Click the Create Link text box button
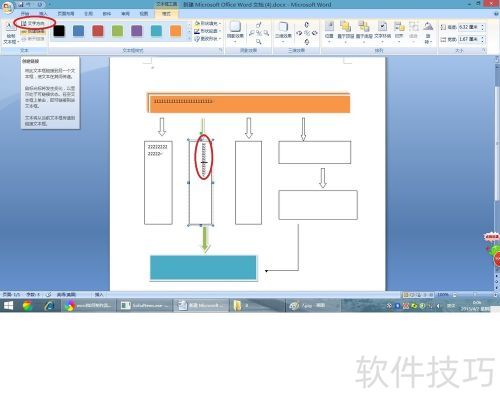This screenshot has width=500, height=409. pos(33,31)
